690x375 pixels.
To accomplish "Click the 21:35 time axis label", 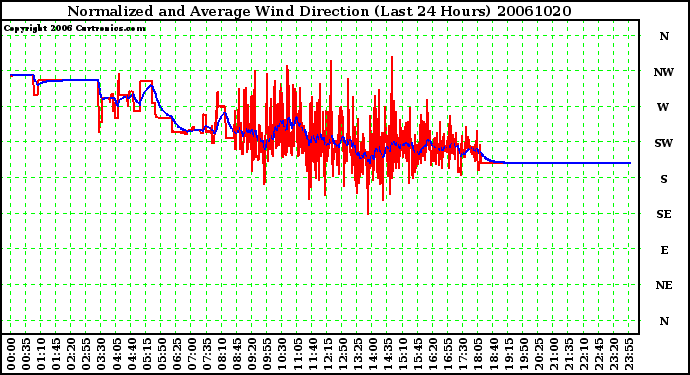I will [568, 354].
